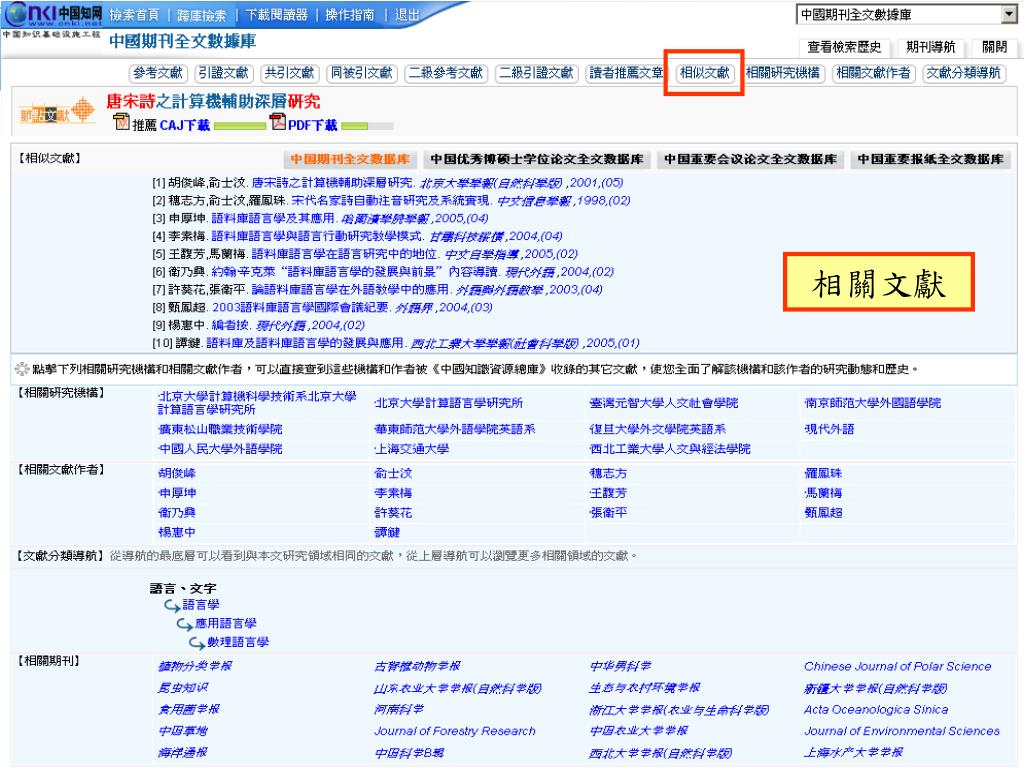Click the 節點文獻 logo graphic

coord(57,112)
